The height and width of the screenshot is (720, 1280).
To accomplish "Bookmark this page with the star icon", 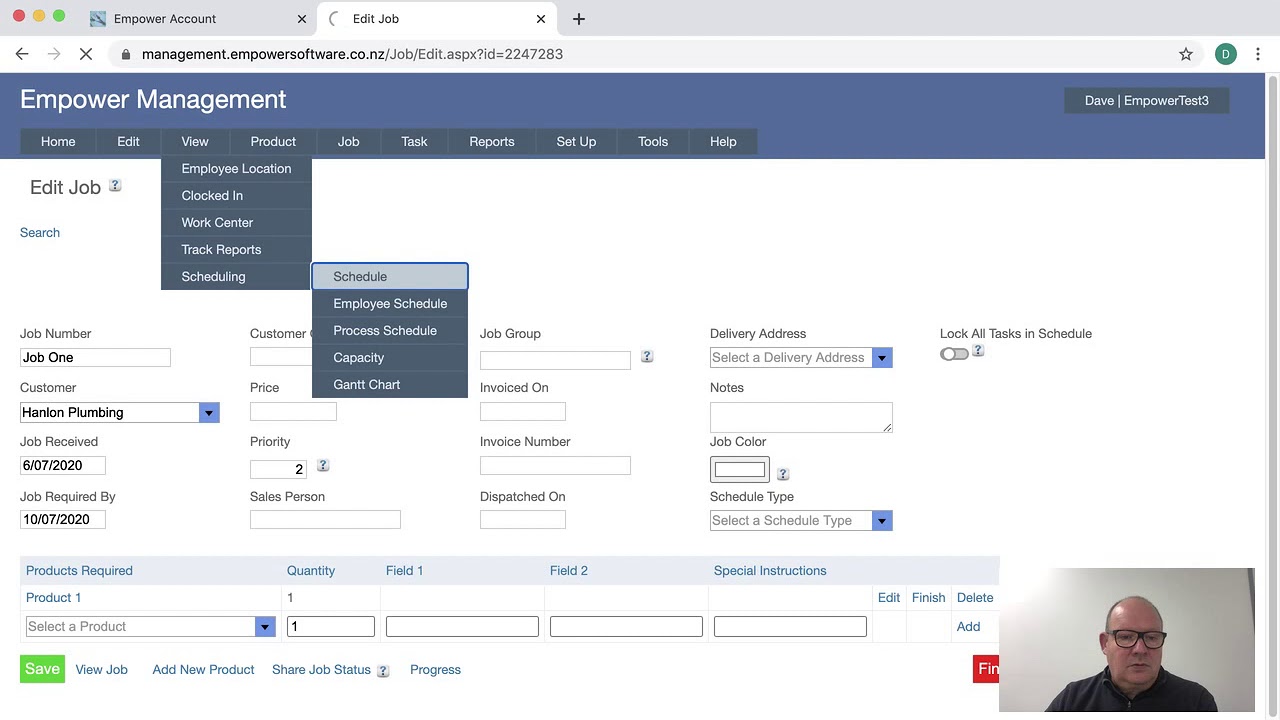I will 1186,54.
